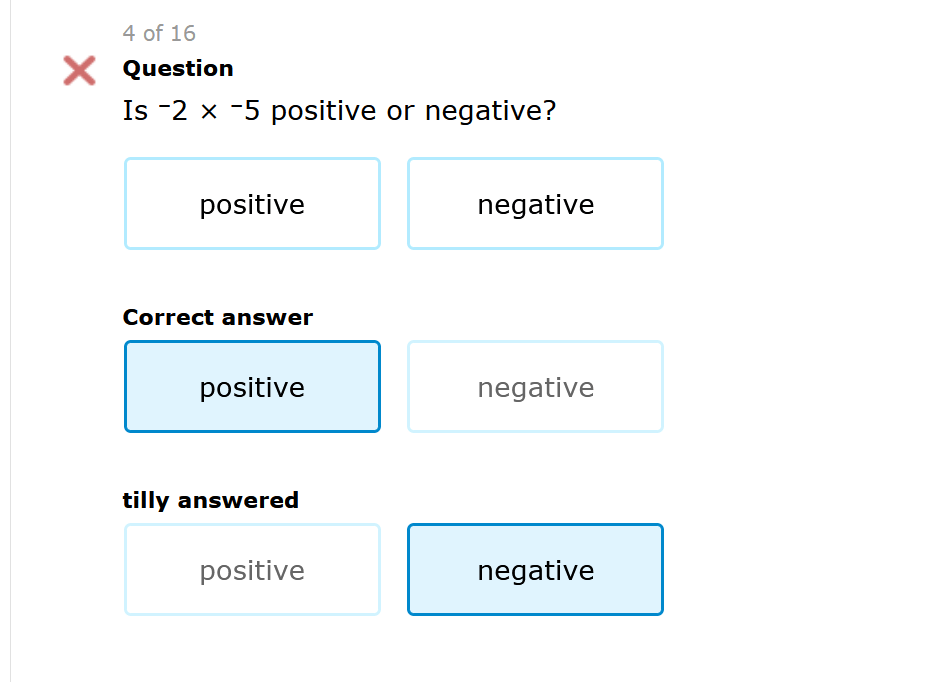Viewport: 945px width, 682px height.
Task: Click the number 16 in the counter
Action: pyautogui.click(x=183, y=34)
